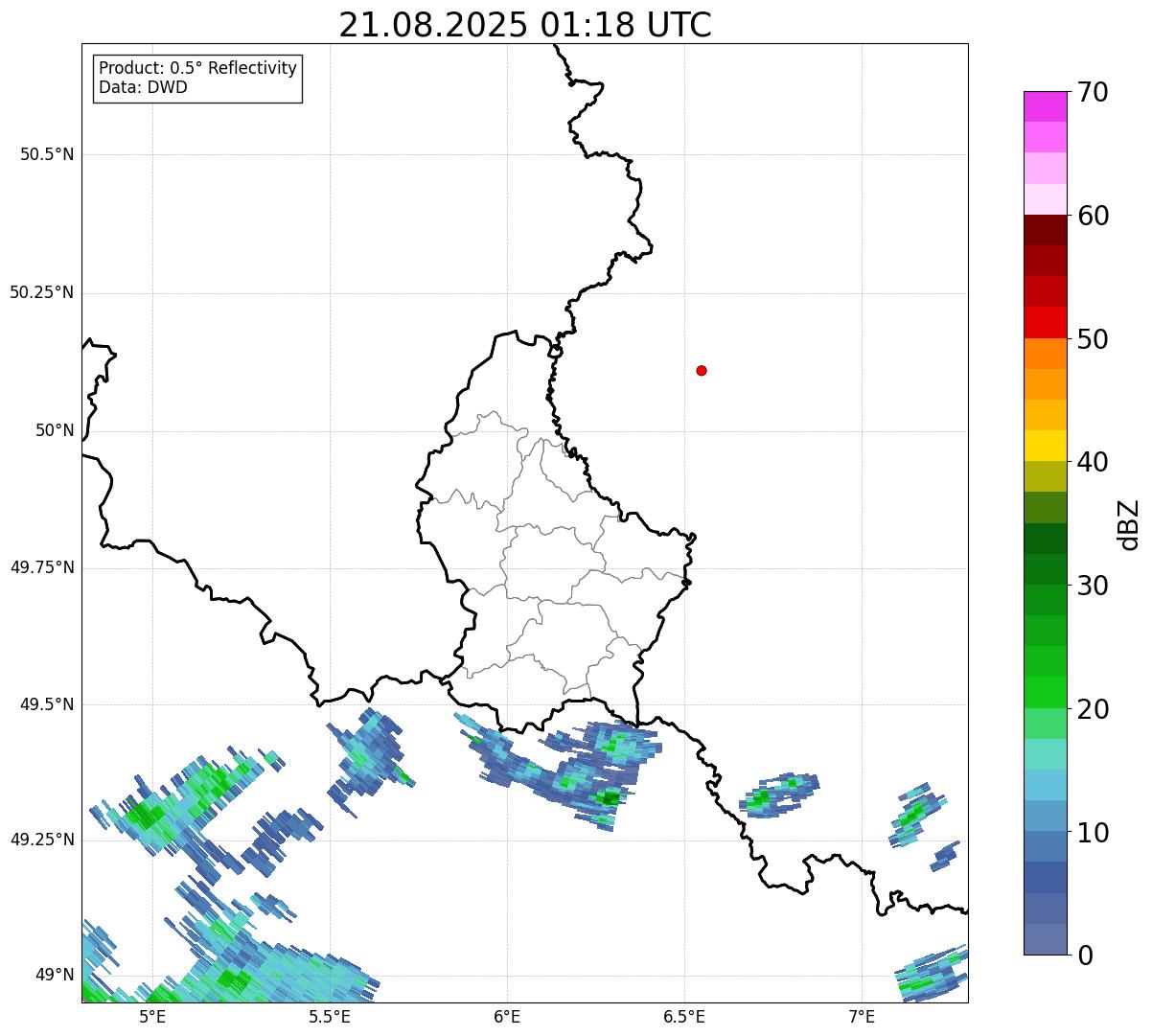Click the '50.25°N' latitude label
The image size is (1152, 1036).
point(41,292)
